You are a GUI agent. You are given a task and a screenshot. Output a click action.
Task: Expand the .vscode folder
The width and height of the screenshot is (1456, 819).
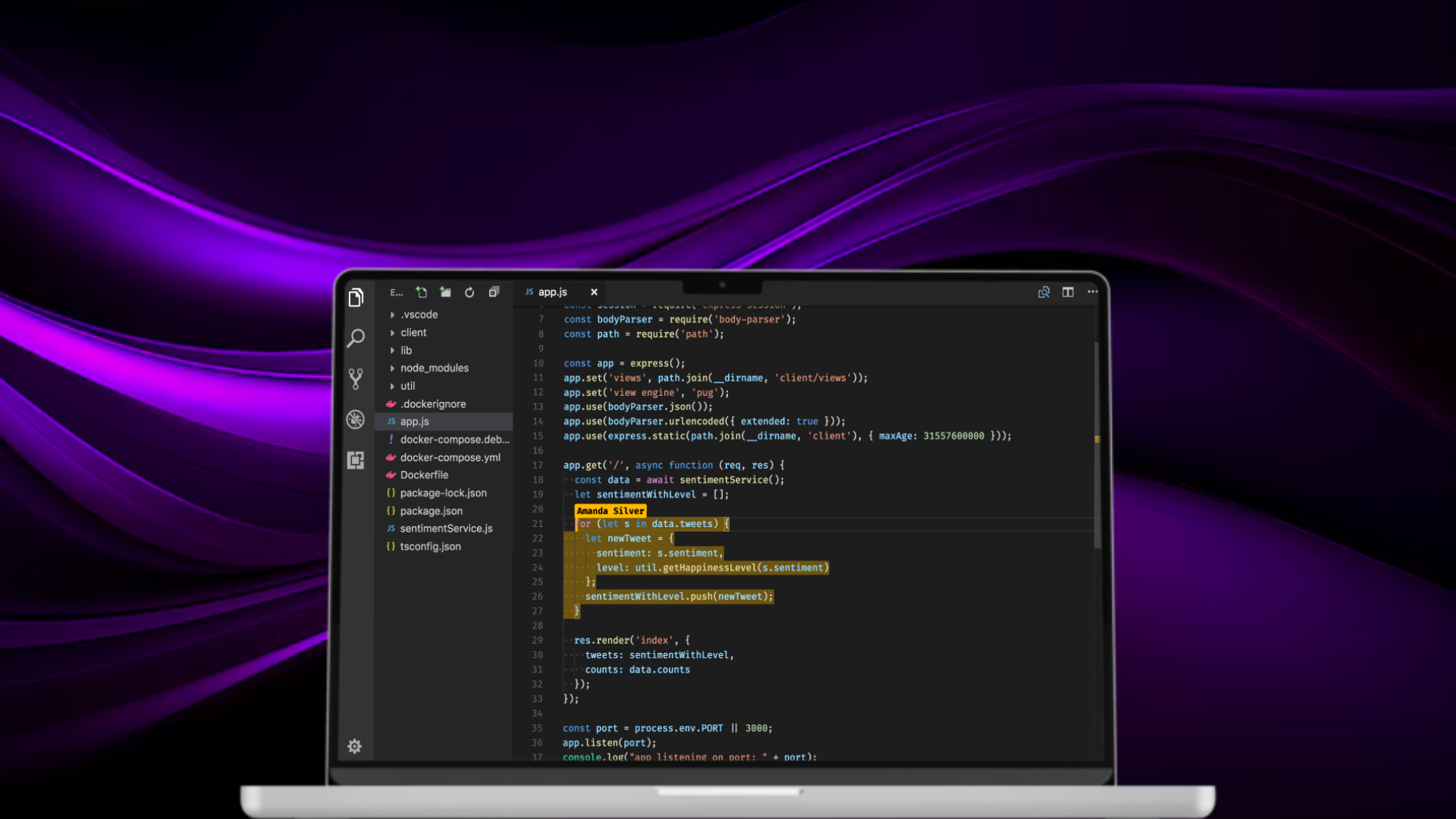pyautogui.click(x=419, y=315)
